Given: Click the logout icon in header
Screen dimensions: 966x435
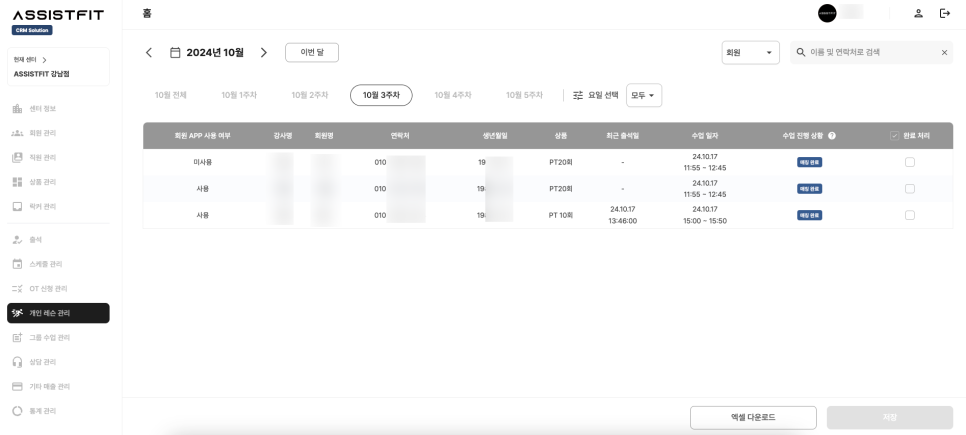Looking at the screenshot, I should tap(944, 13).
